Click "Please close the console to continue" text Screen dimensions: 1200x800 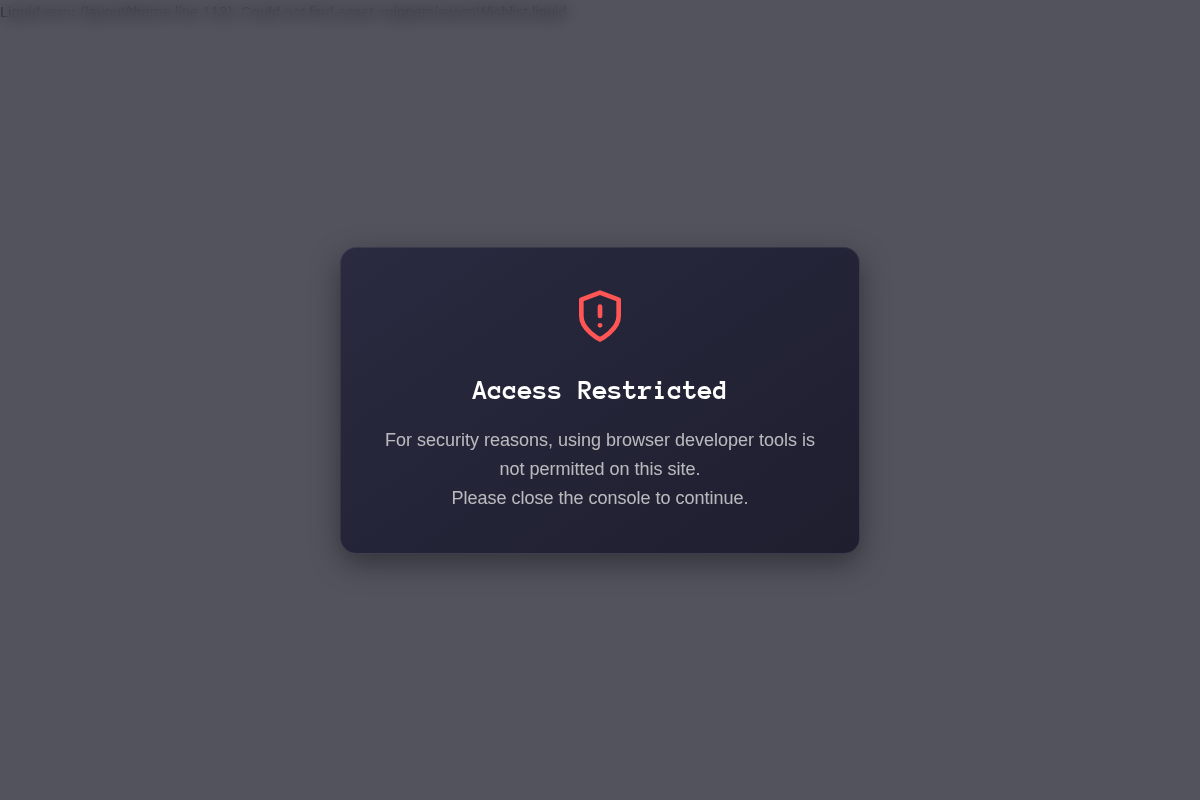(x=600, y=498)
